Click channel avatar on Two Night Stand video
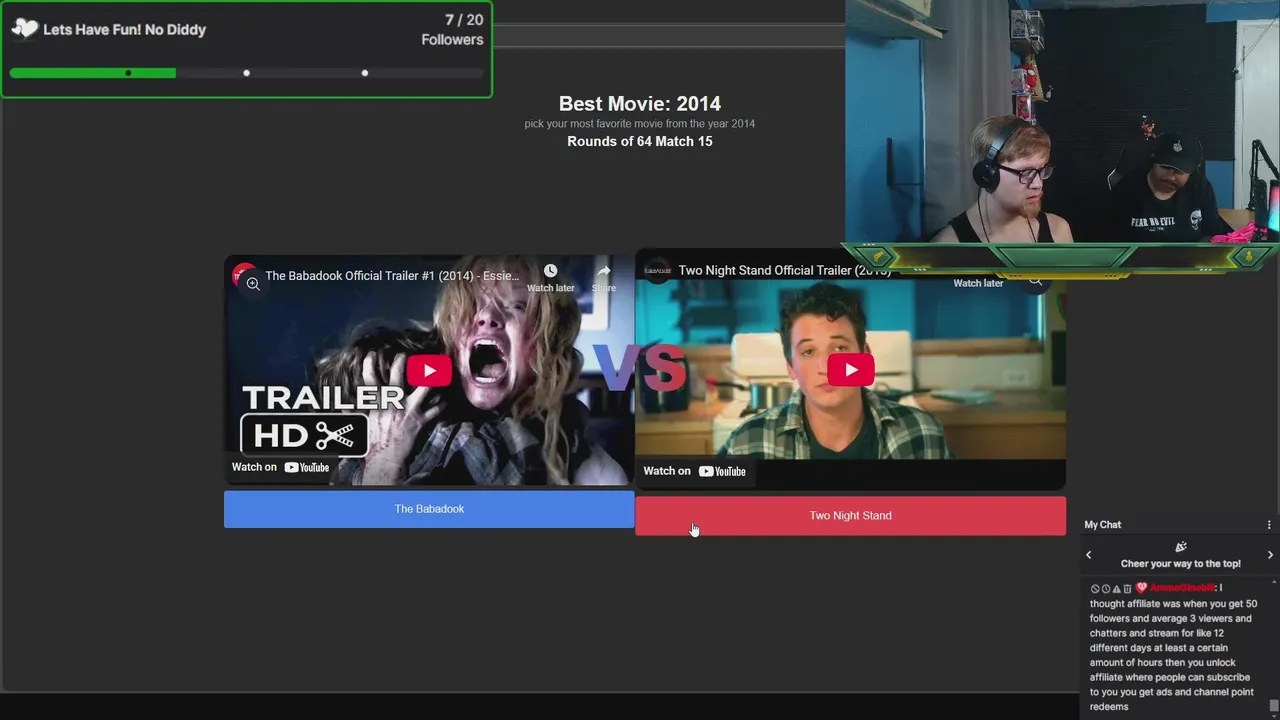This screenshot has width=1280, height=720. [657, 270]
